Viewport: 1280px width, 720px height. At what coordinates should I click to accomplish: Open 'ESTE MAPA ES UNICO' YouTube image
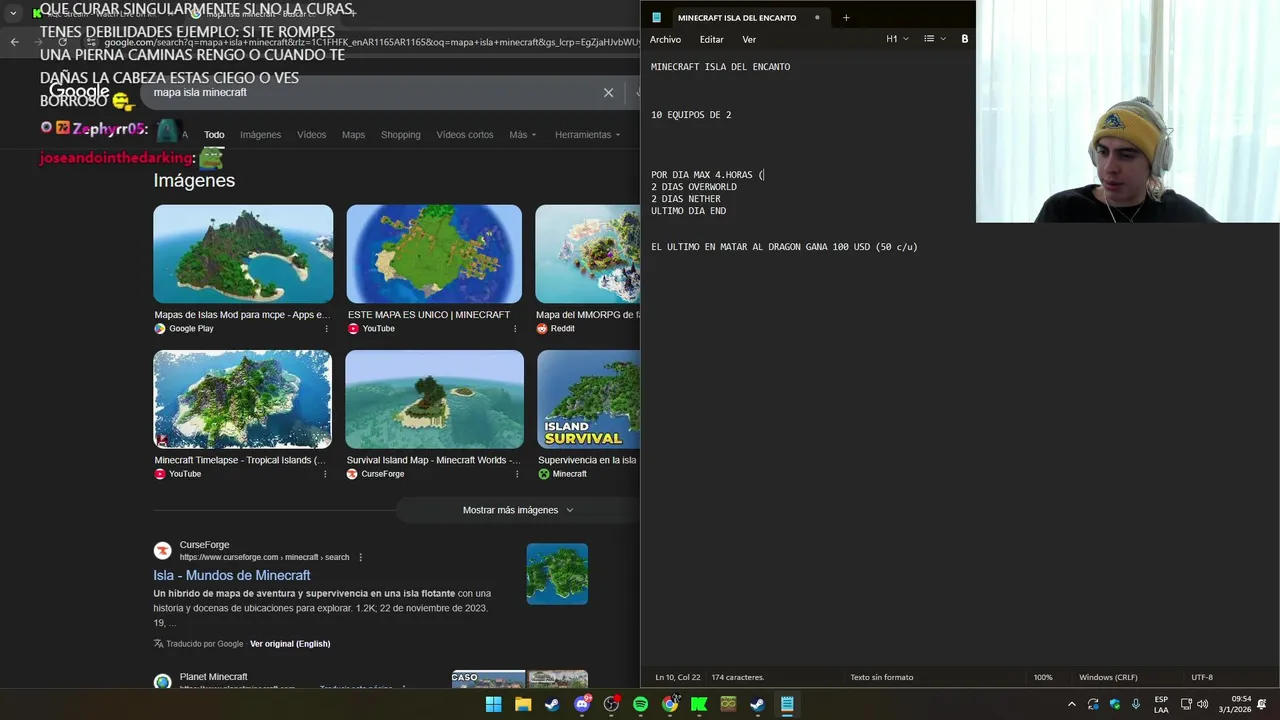pos(434,254)
